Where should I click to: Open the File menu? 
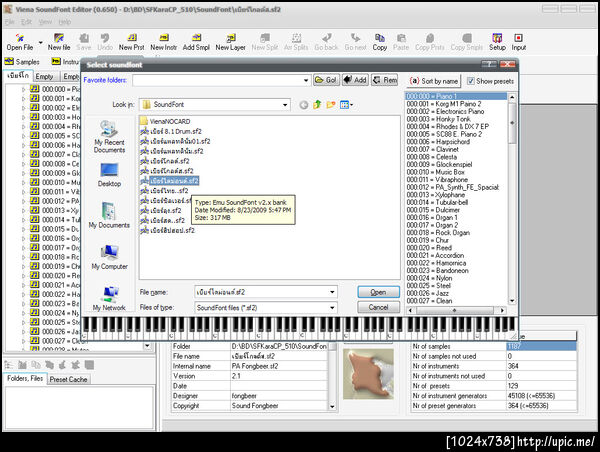[x=9, y=22]
